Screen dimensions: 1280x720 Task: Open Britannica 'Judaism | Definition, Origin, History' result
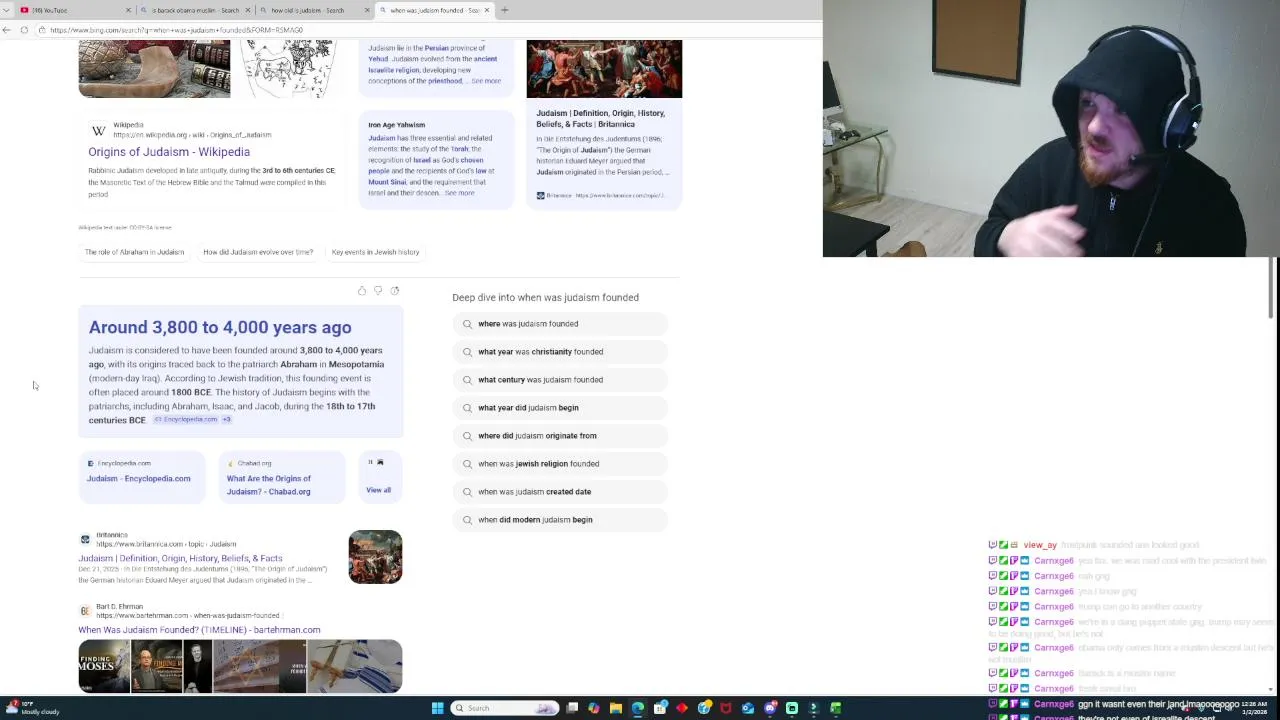click(x=180, y=558)
